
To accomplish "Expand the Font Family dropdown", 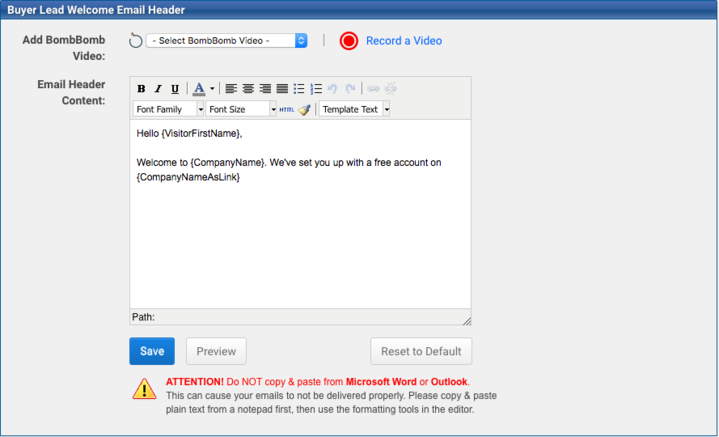I will pos(168,109).
